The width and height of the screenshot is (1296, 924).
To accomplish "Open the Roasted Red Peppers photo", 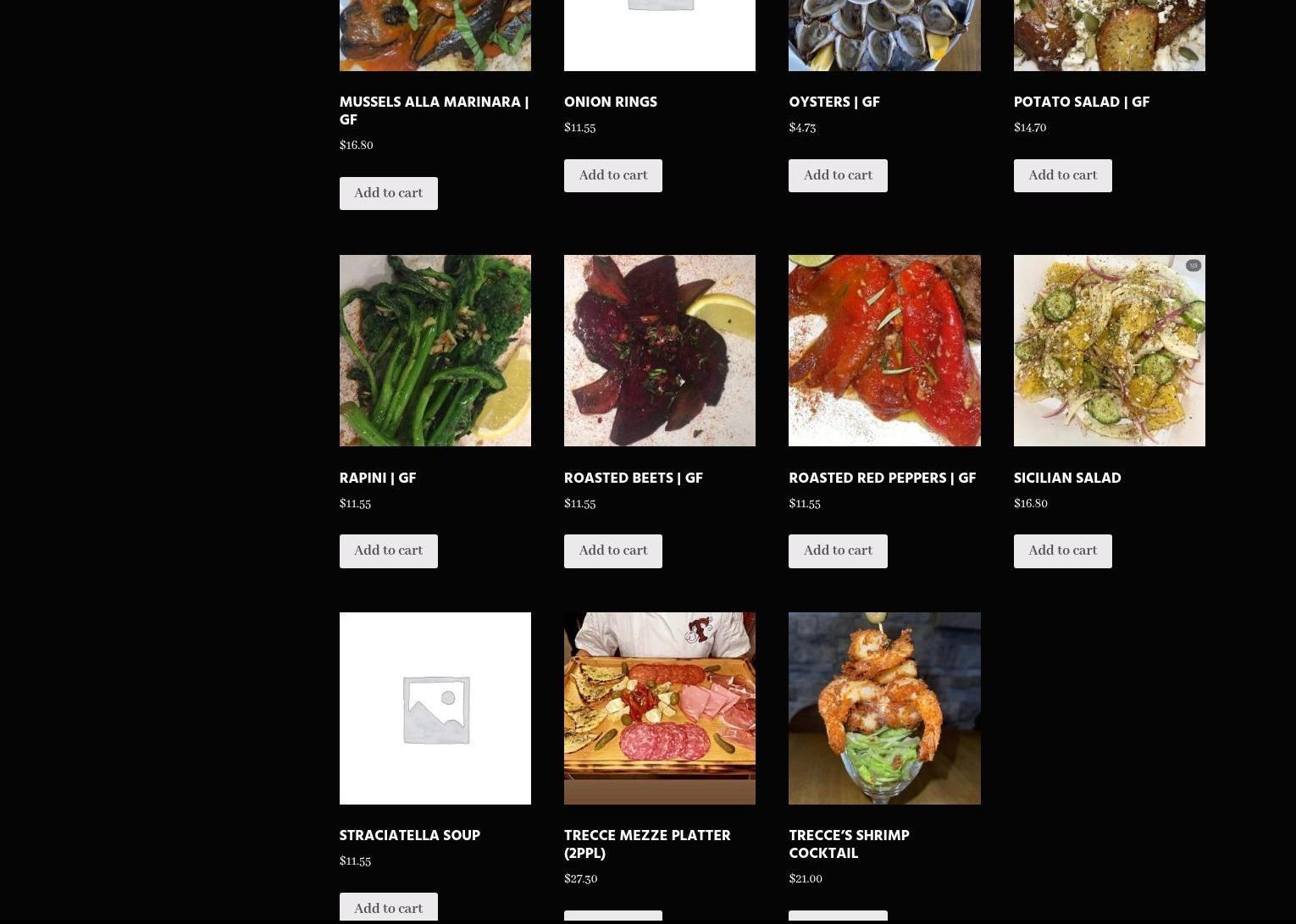I will [x=884, y=351].
